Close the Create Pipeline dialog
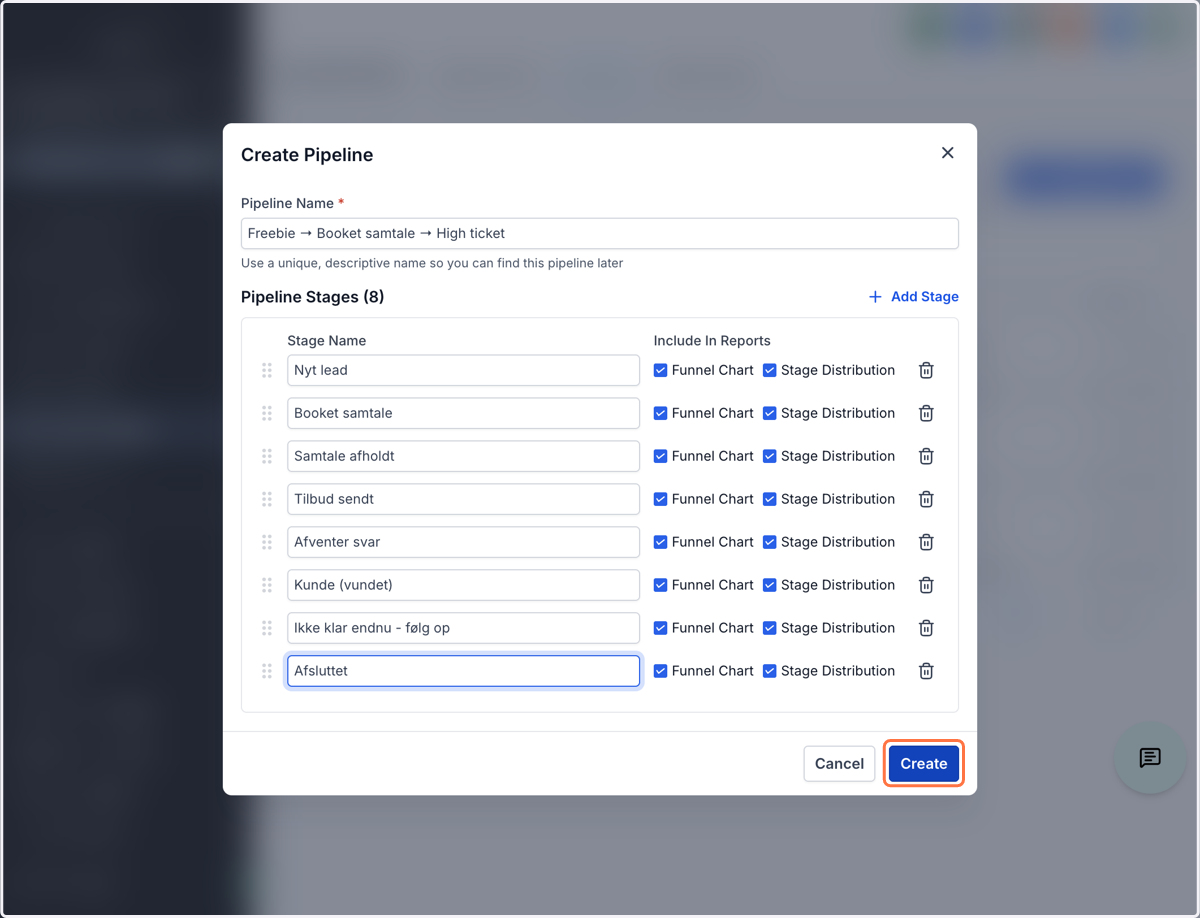 [x=948, y=153]
